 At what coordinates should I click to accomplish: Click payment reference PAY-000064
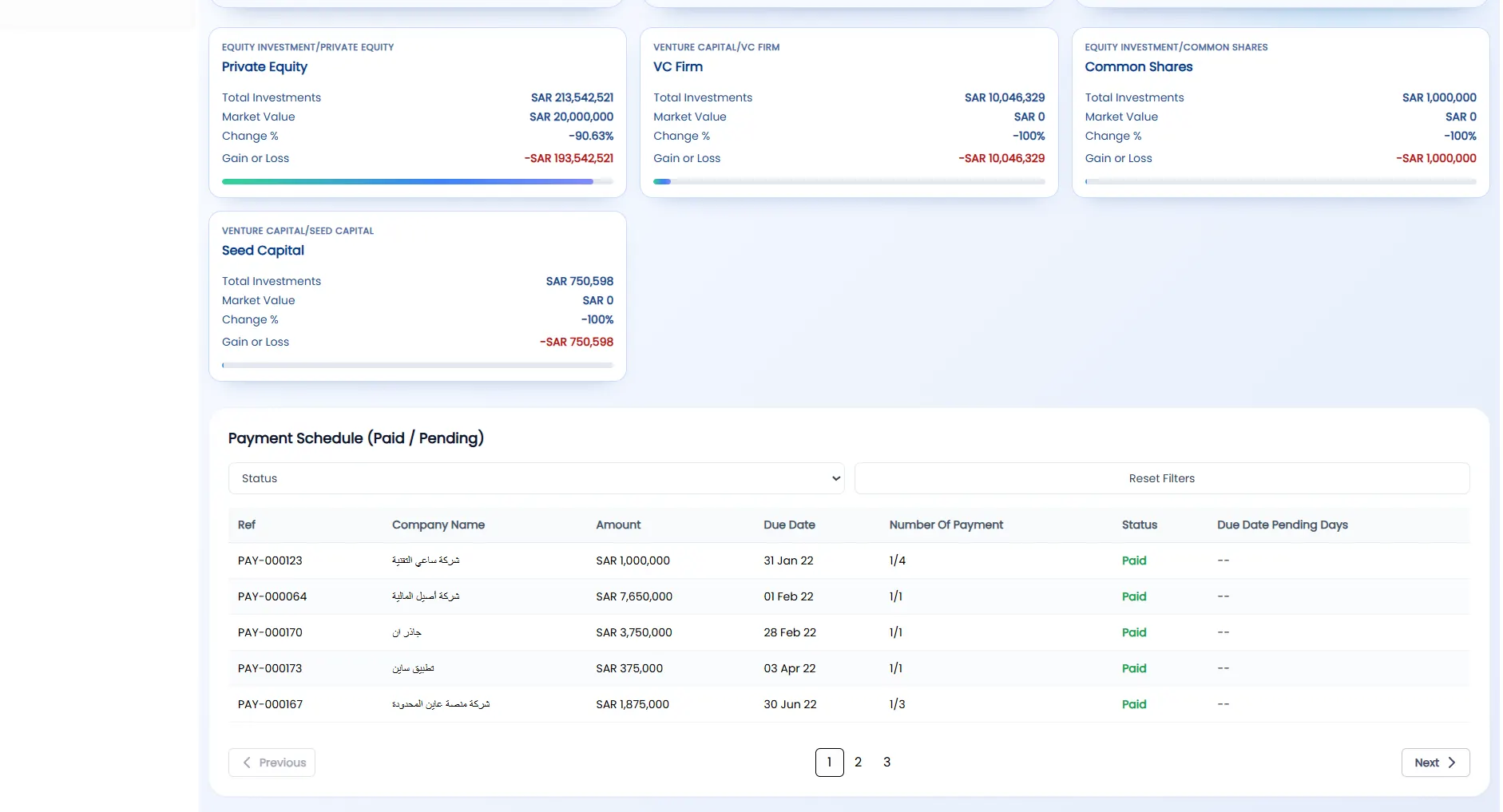[x=272, y=596]
